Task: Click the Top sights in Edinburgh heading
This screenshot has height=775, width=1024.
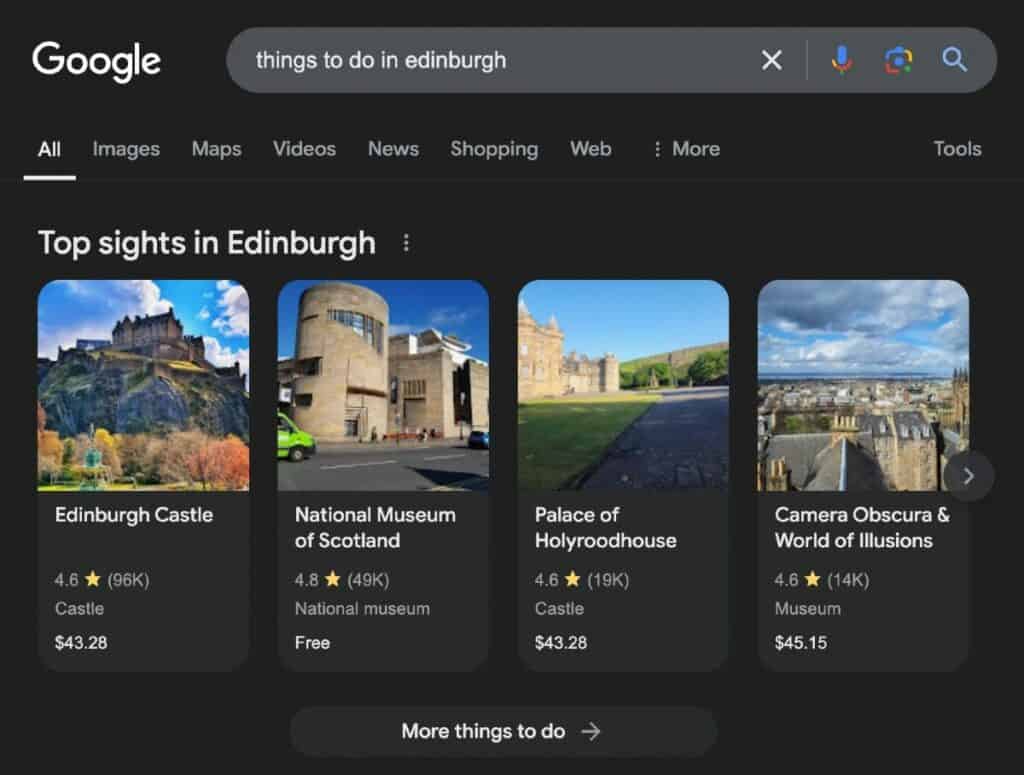Action: pos(207,244)
